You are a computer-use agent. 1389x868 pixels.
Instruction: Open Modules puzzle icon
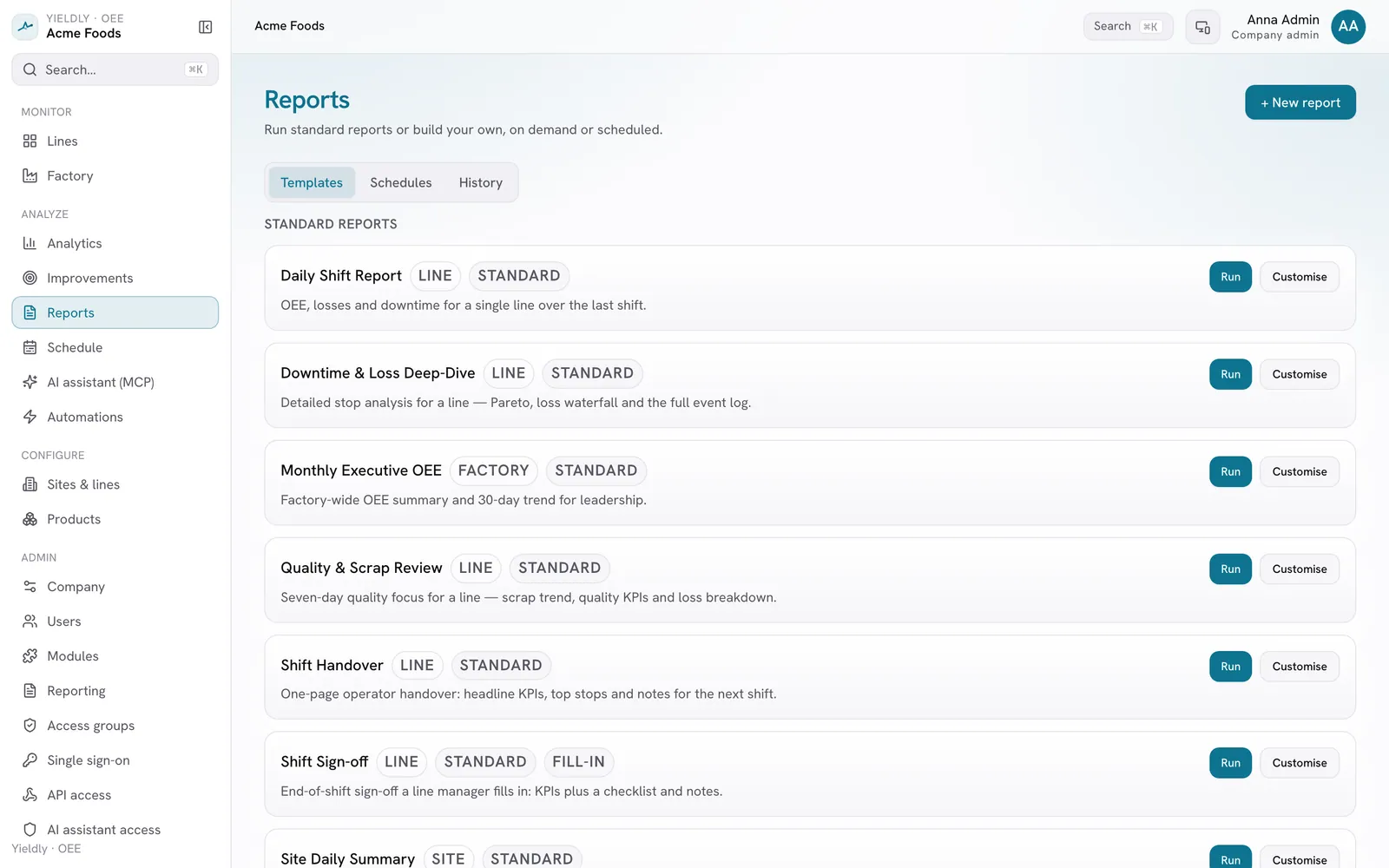(x=30, y=656)
